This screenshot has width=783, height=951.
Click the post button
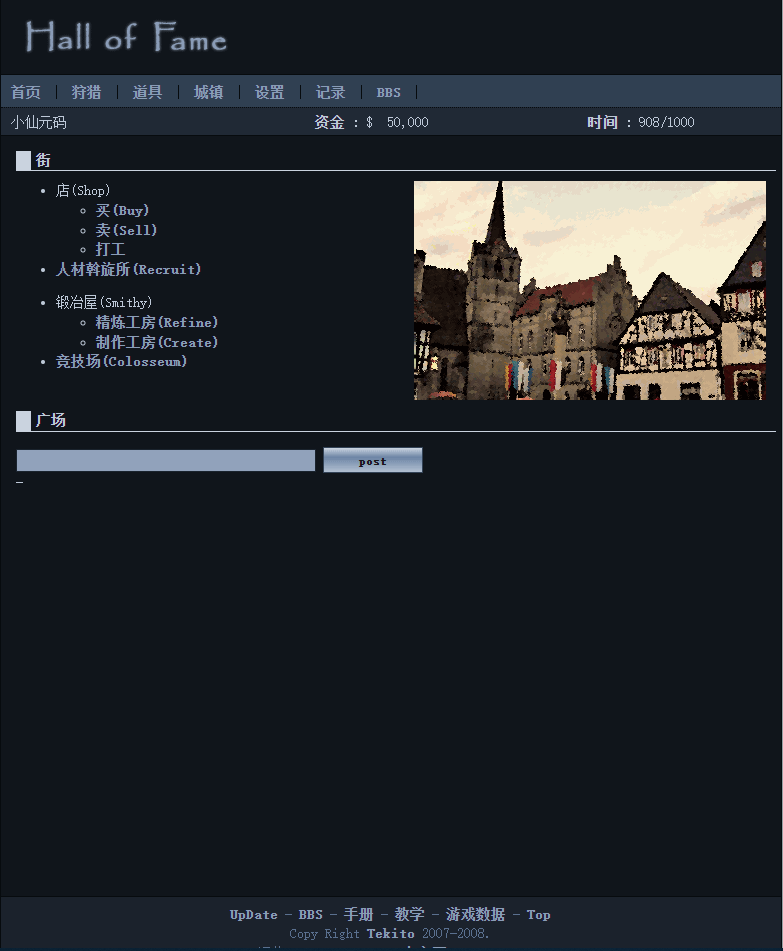pos(372,460)
